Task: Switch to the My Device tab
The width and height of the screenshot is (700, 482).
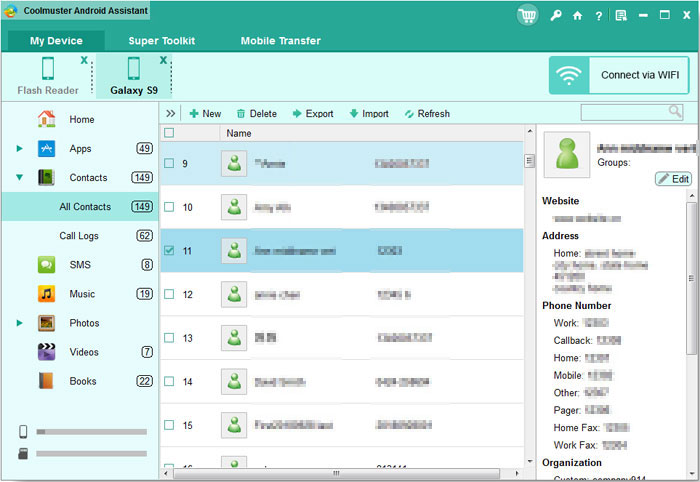Action: point(56,41)
